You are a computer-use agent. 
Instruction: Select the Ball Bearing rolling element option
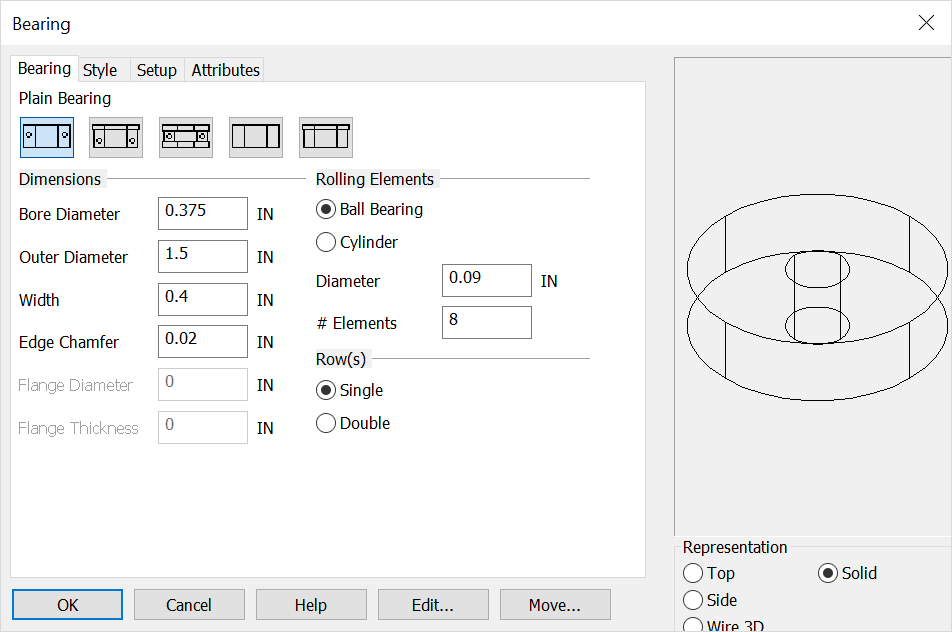(325, 209)
